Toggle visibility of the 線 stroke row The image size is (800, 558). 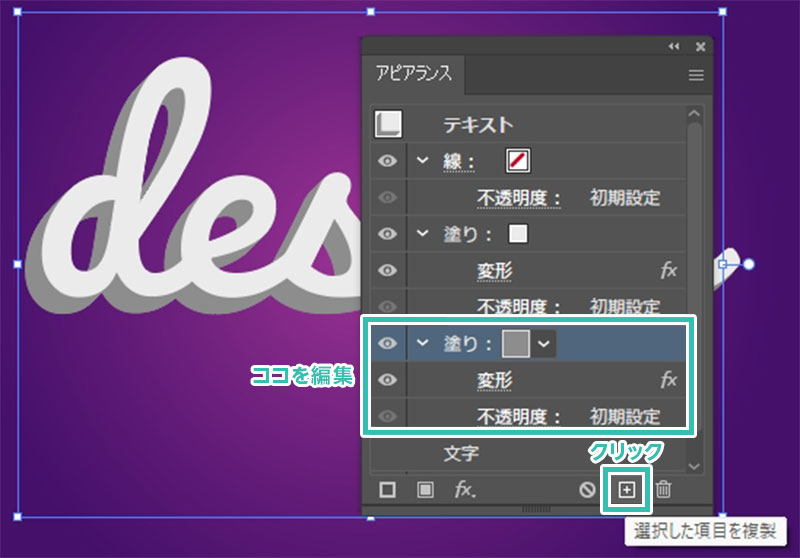pos(387,161)
